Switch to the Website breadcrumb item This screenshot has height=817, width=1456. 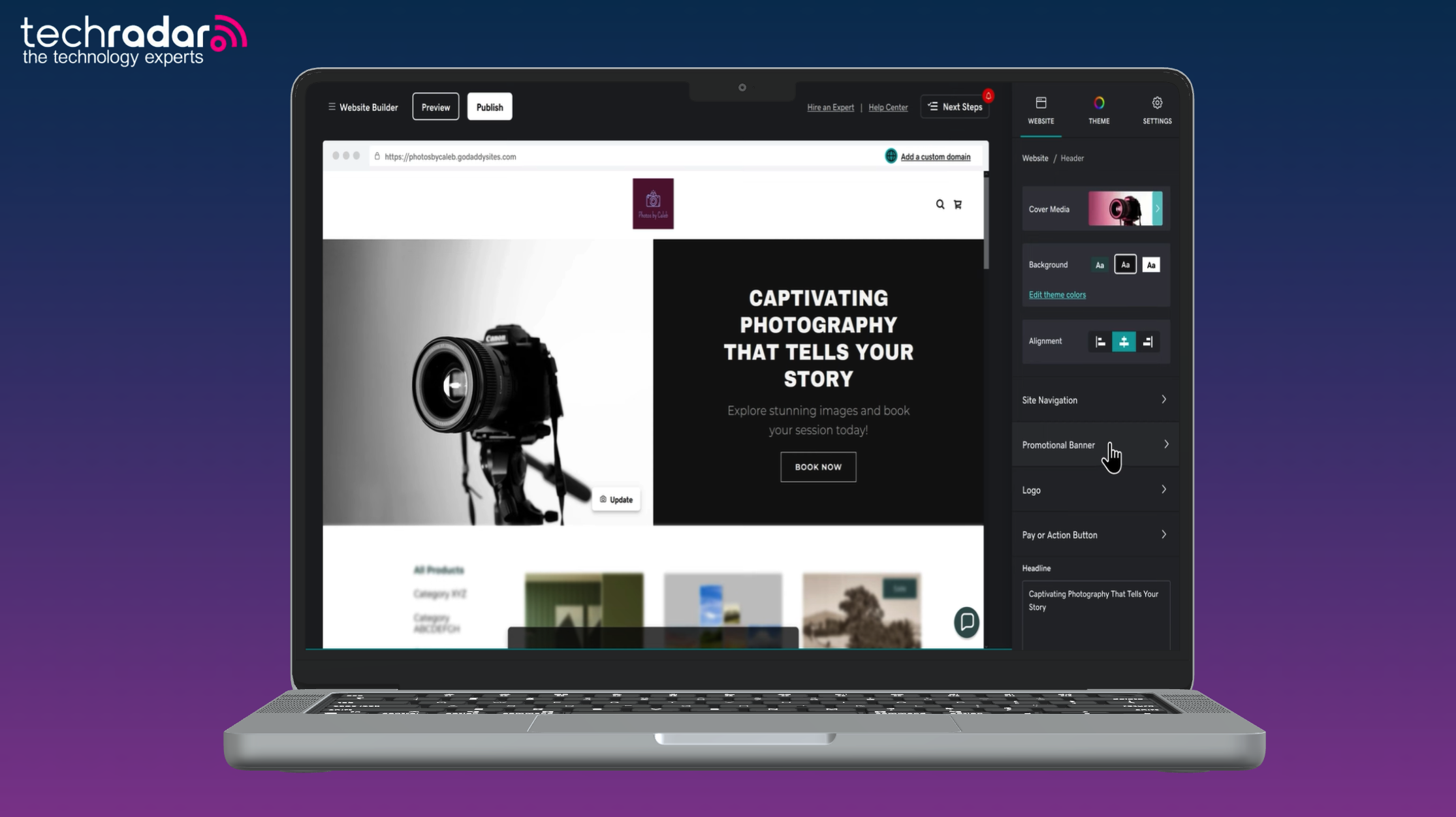[x=1035, y=158]
